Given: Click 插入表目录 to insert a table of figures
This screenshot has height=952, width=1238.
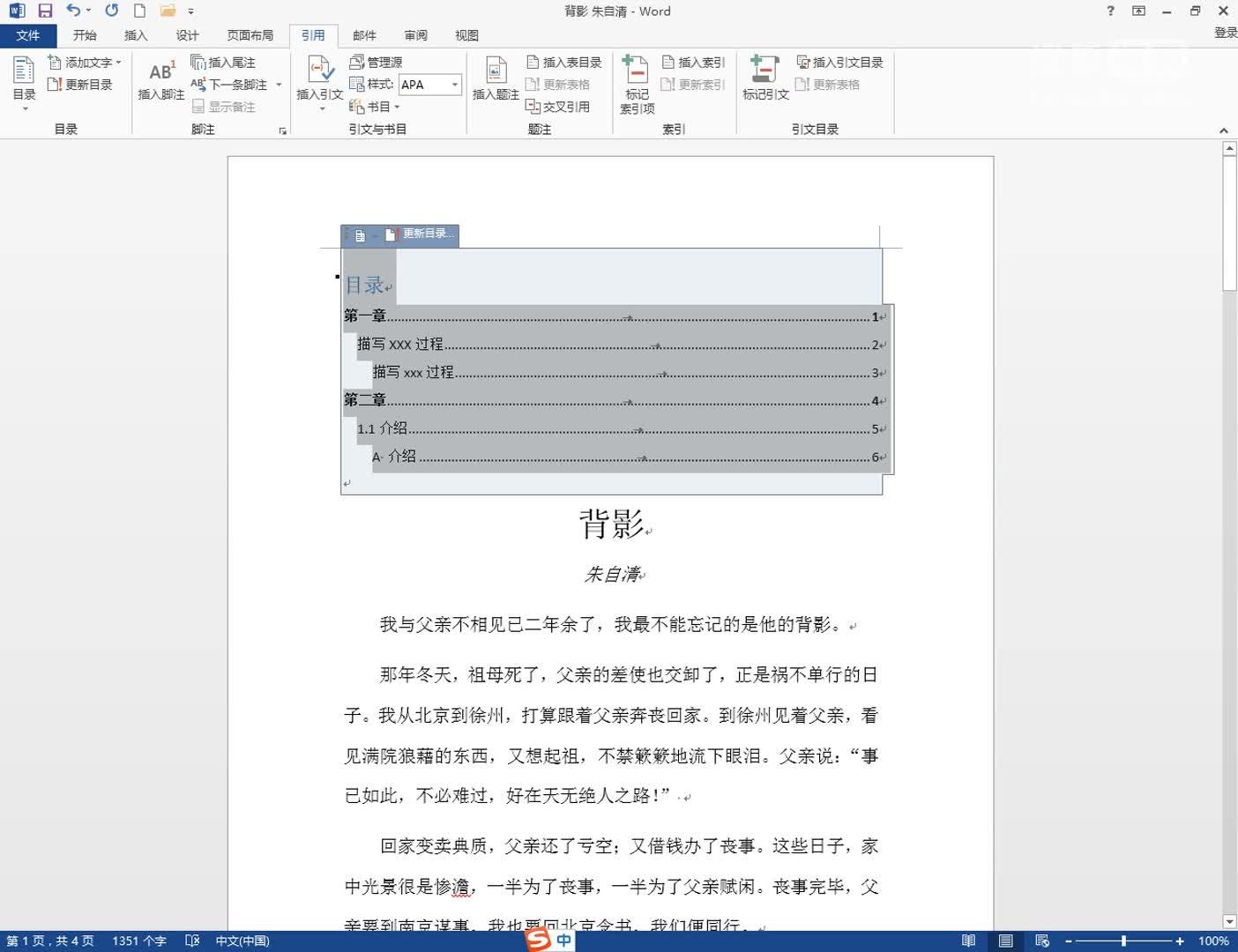Looking at the screenshot, I should [x=563, y=62].
